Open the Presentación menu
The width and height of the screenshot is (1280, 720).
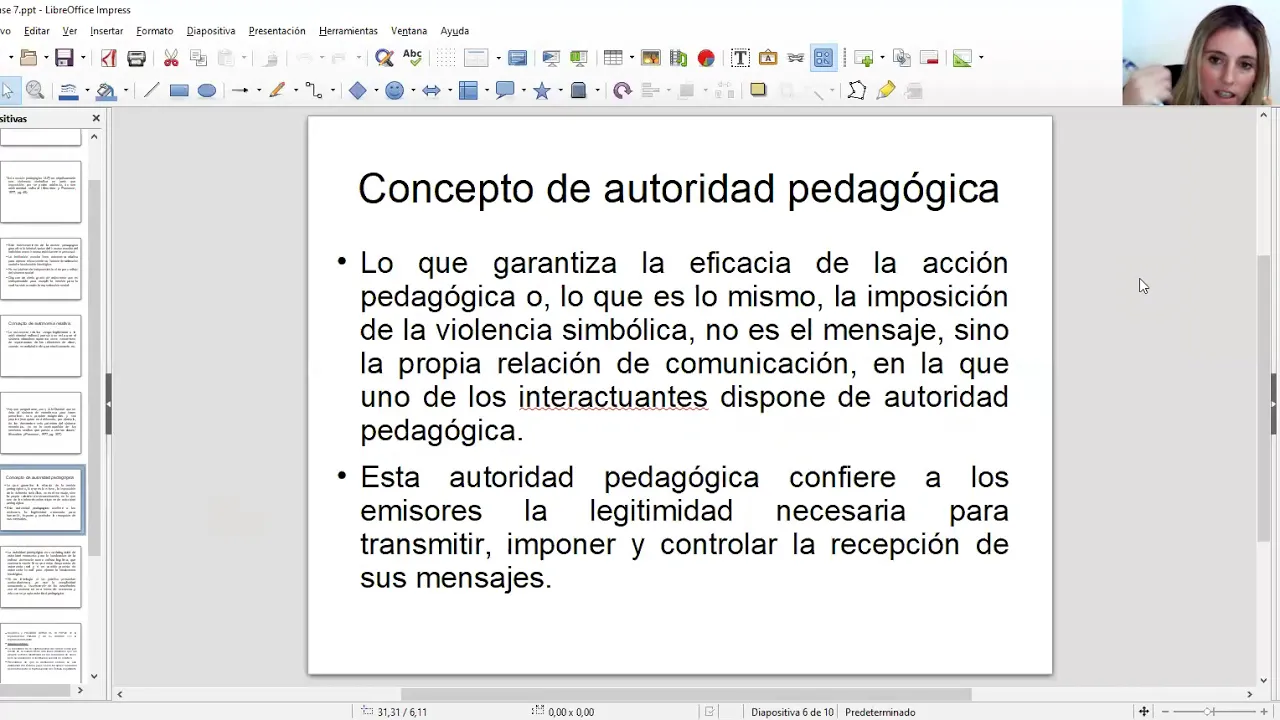point(277,31)
